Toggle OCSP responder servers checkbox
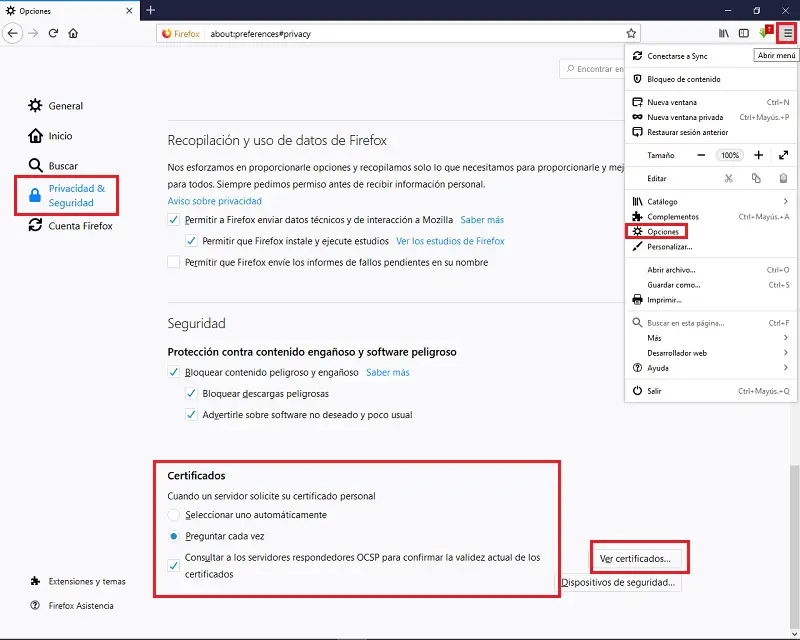 point(173,565)
